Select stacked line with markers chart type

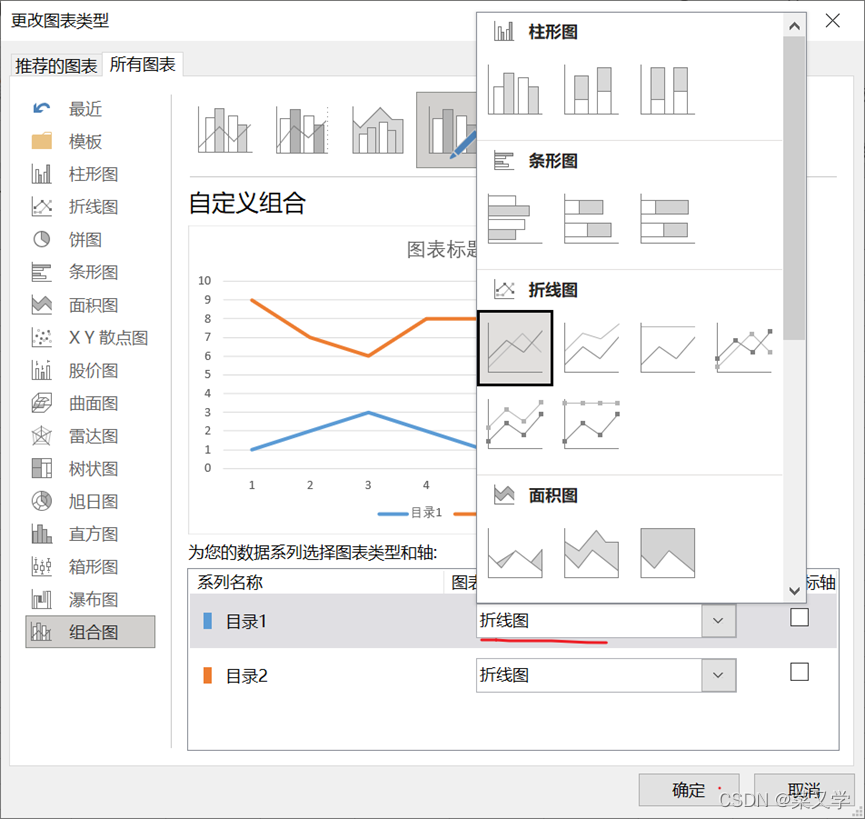pyautogui.click(x=515, y=424)
